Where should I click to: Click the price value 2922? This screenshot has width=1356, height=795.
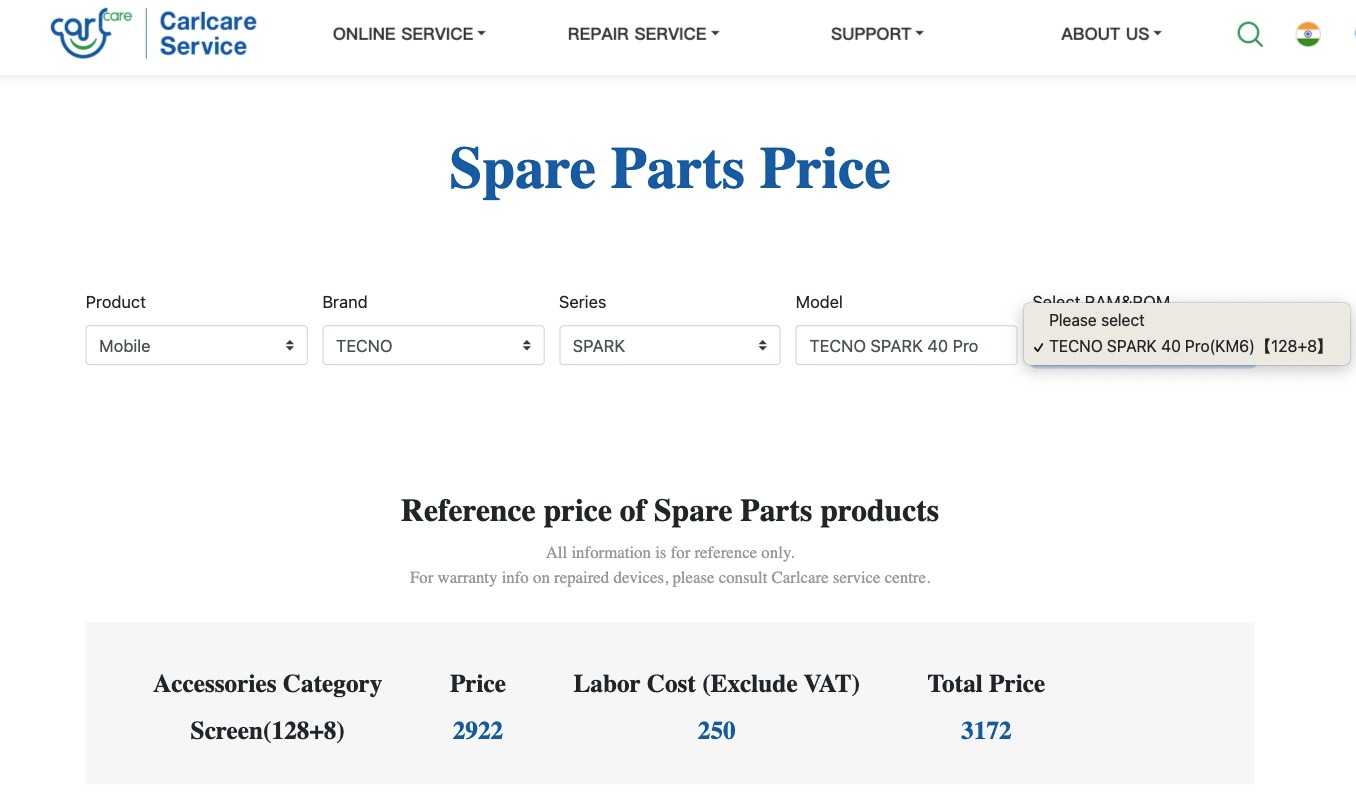point(477,731)
